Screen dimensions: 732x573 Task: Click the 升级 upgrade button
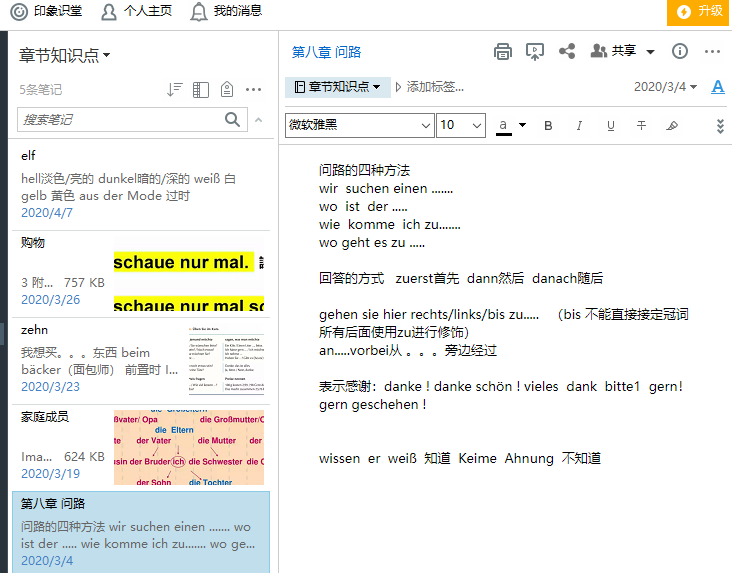click(x=699, y=12)
